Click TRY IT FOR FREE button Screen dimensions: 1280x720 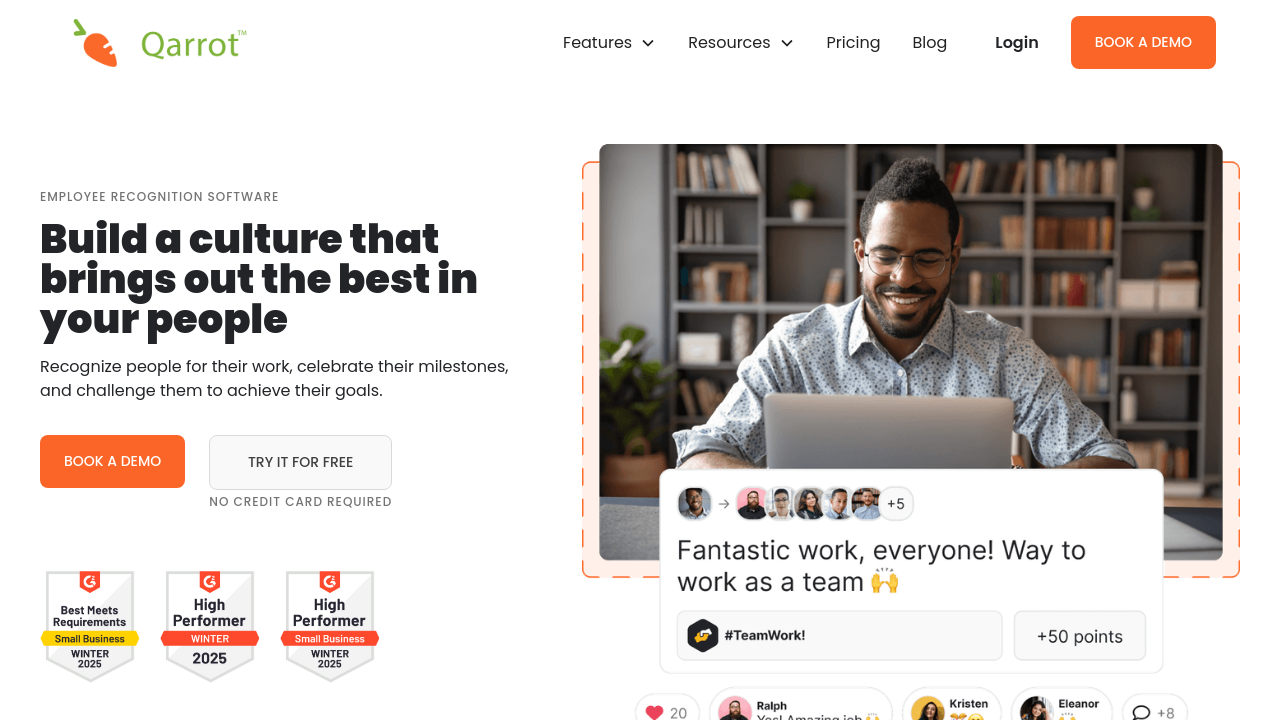click(300, 462)
